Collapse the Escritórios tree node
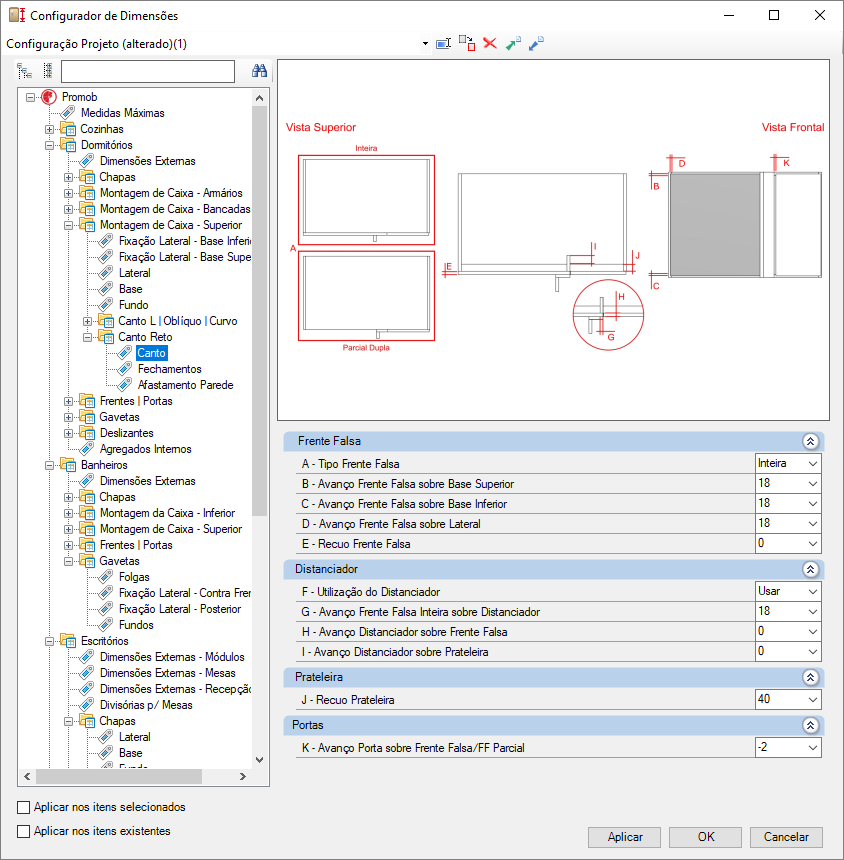This screenshot has height=860, width=844. pyautogui.click(x=49, y=641)
